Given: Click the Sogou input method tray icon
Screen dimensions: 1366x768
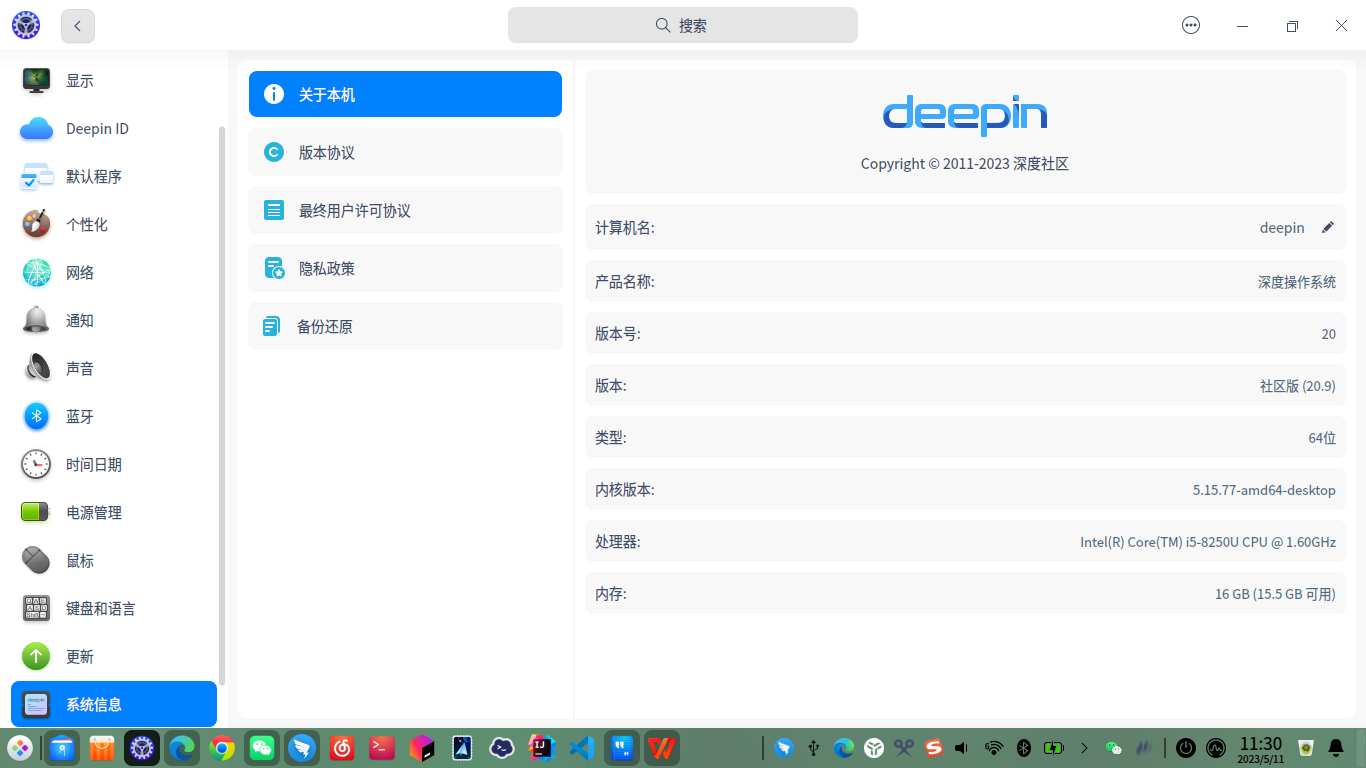Looking at the screenshot, I should 934,747.
